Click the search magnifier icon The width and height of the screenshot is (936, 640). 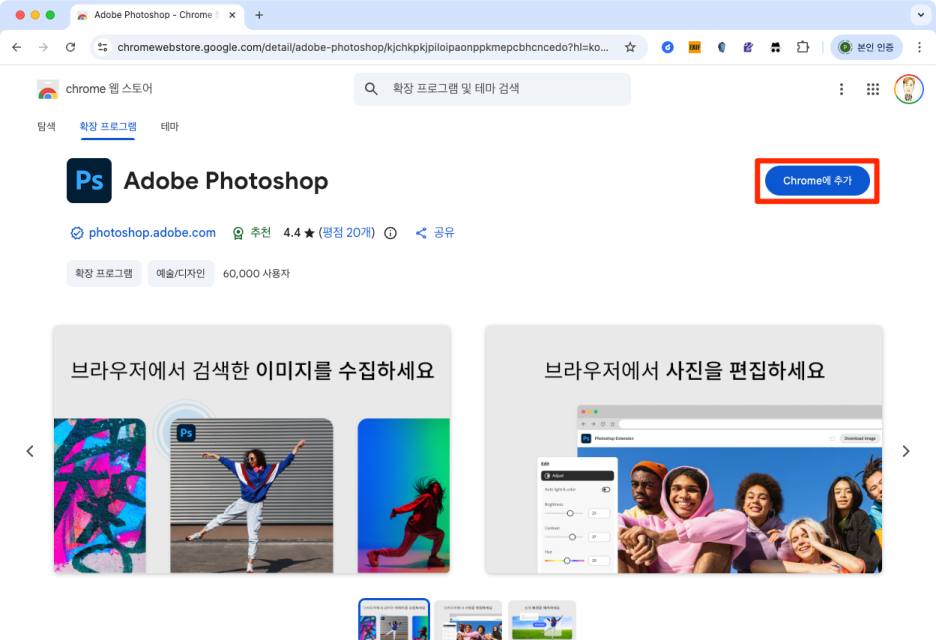click(371, 89)
